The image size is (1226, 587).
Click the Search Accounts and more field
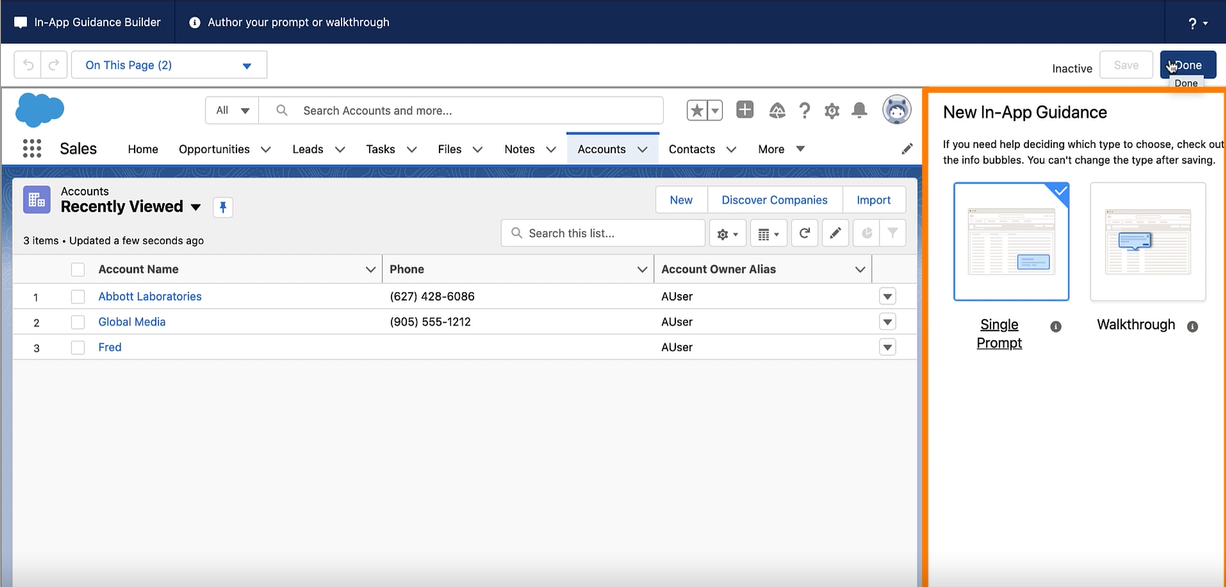point(461,111)
